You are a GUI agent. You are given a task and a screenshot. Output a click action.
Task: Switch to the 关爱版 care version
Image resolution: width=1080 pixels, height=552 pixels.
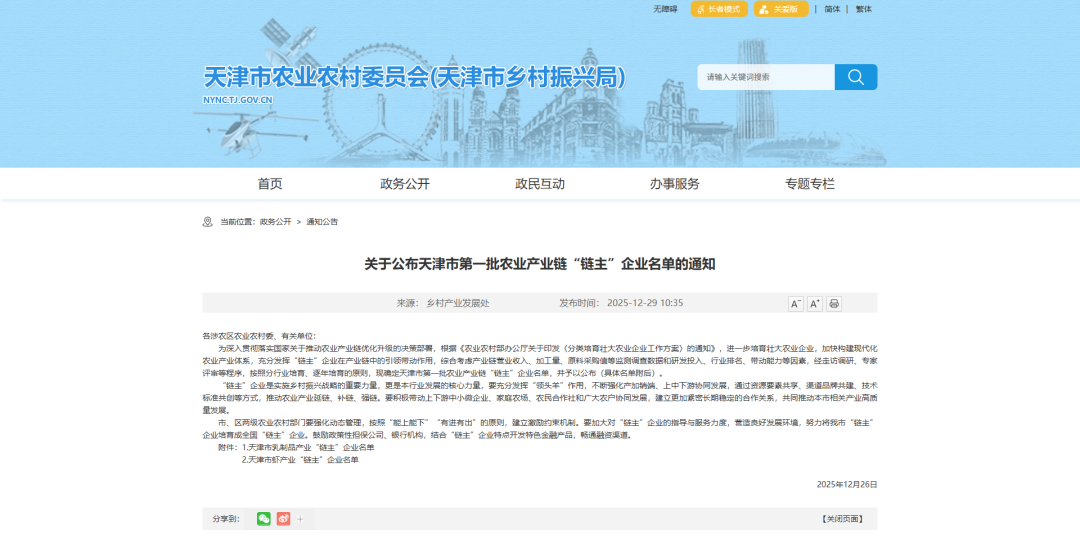pyautogui.click(x=781, y=9)
